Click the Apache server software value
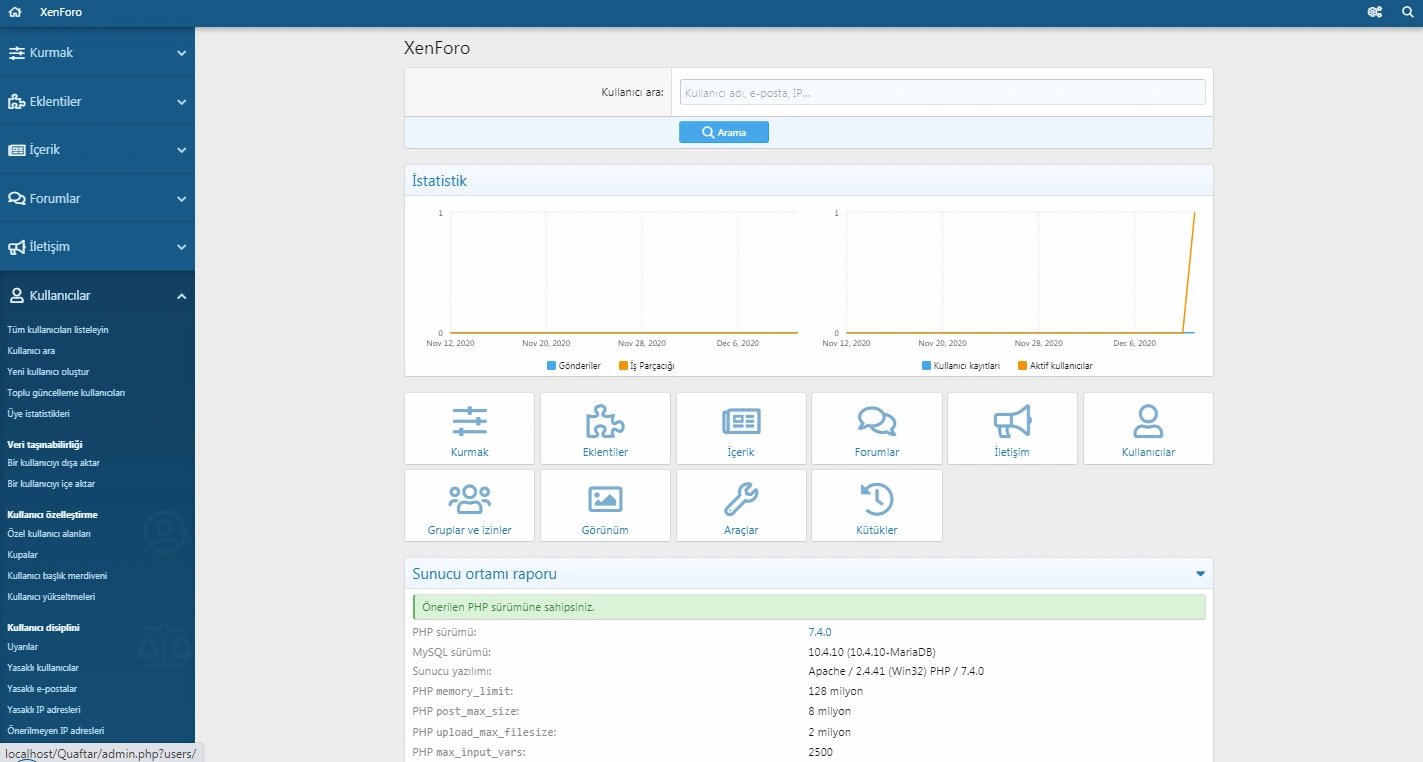The height and width of the screenshot is (762, 1423). coord(896,671)
